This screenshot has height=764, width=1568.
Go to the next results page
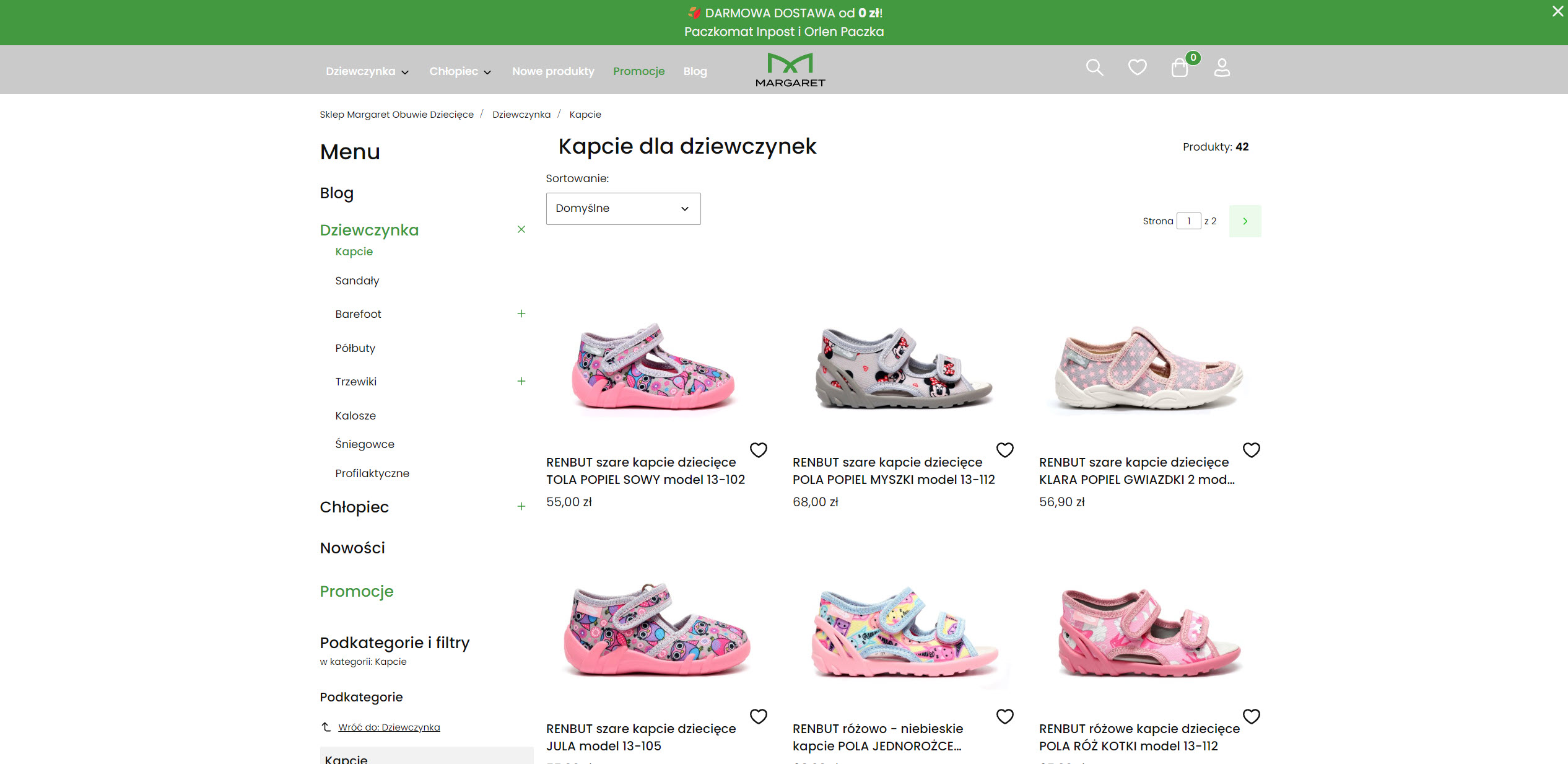coord(1245,221)
